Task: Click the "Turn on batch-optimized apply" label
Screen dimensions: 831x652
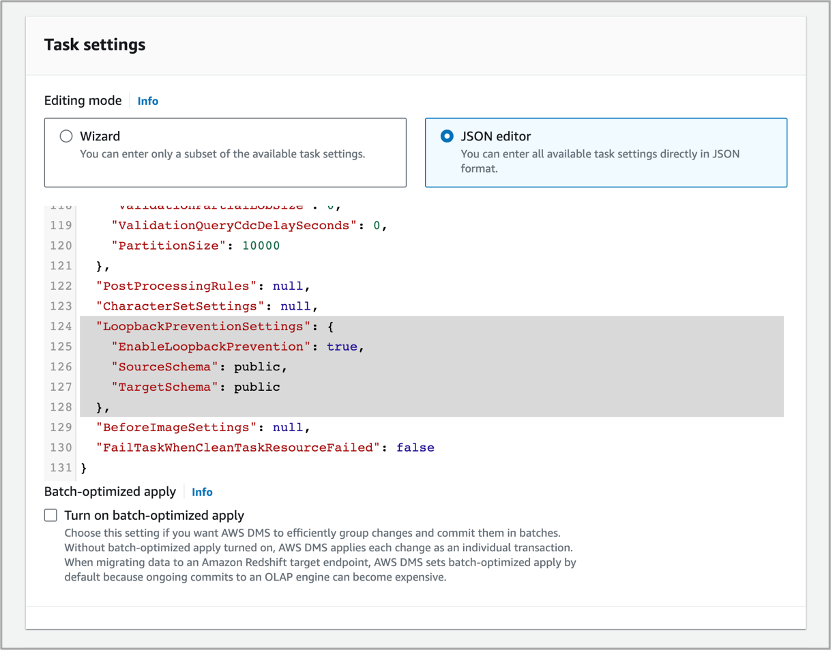Action: pos(154,515)
